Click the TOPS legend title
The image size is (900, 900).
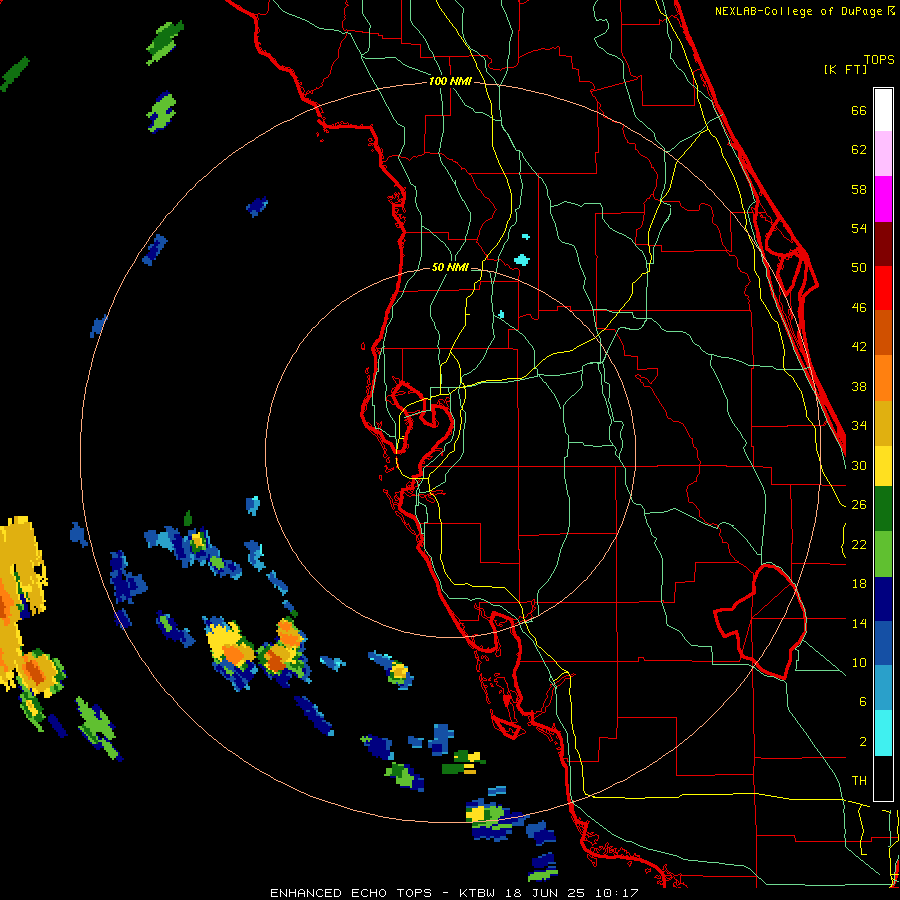click(x=879, y=59)
